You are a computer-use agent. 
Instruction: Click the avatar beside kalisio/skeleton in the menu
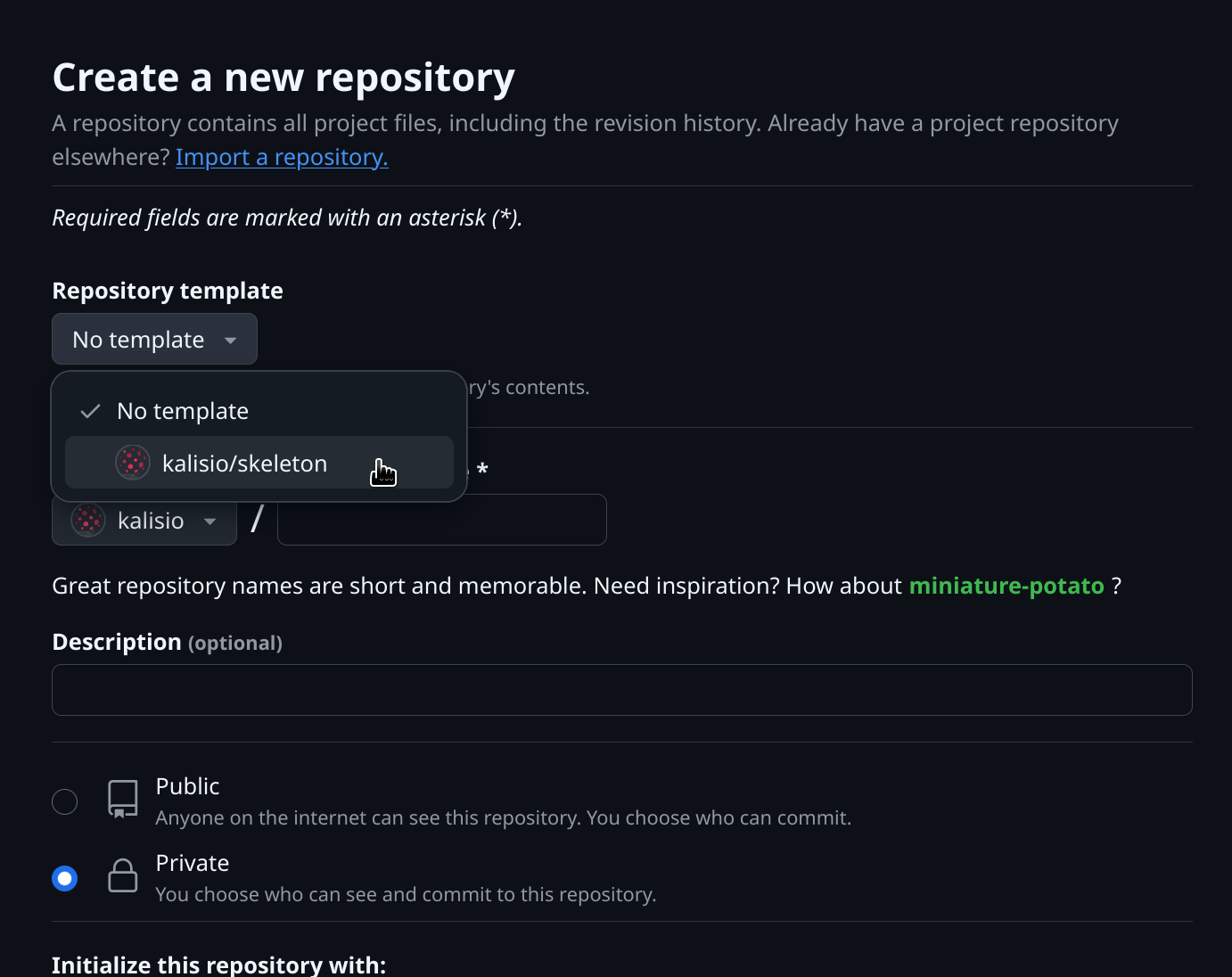(132, 463)
